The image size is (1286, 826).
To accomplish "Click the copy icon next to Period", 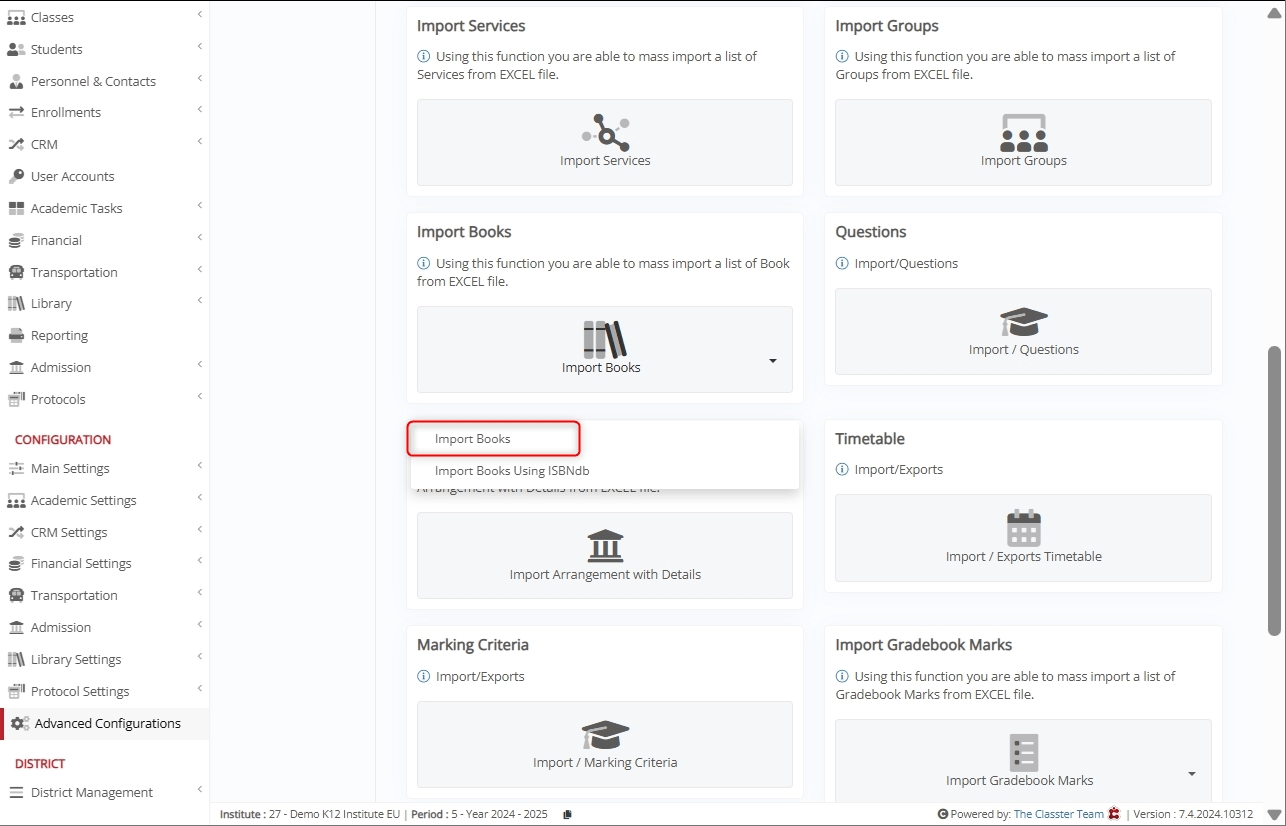I will point(568,814).
